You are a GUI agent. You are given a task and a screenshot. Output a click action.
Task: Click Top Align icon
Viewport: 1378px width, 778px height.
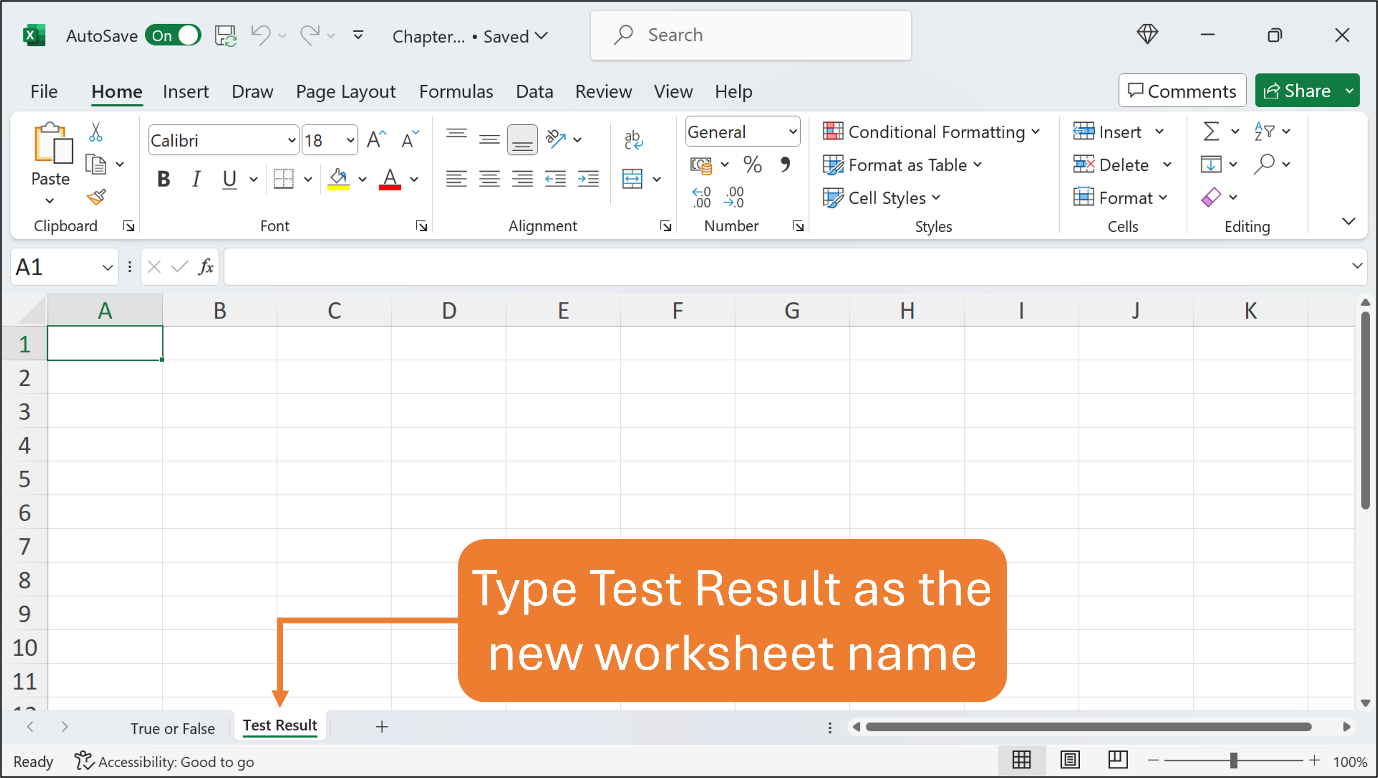click(456, 136)
